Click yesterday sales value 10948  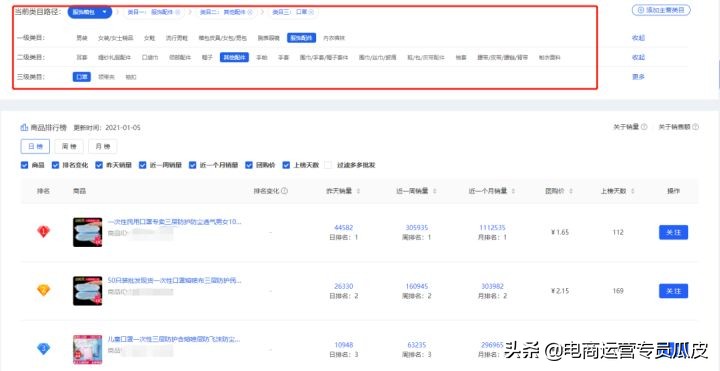343,345
